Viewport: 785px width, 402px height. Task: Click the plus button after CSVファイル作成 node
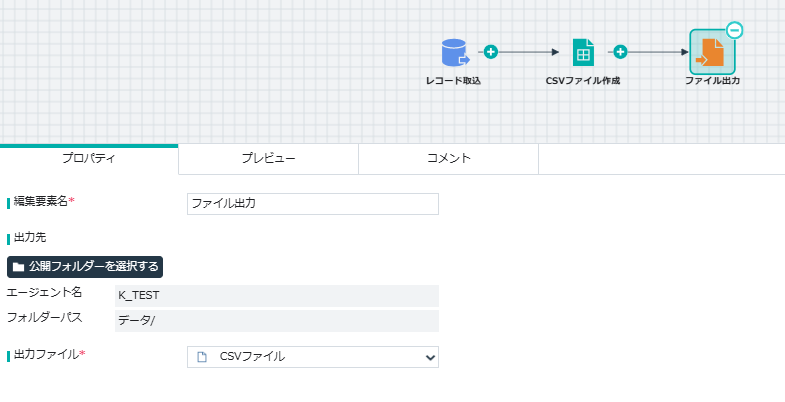620,52
